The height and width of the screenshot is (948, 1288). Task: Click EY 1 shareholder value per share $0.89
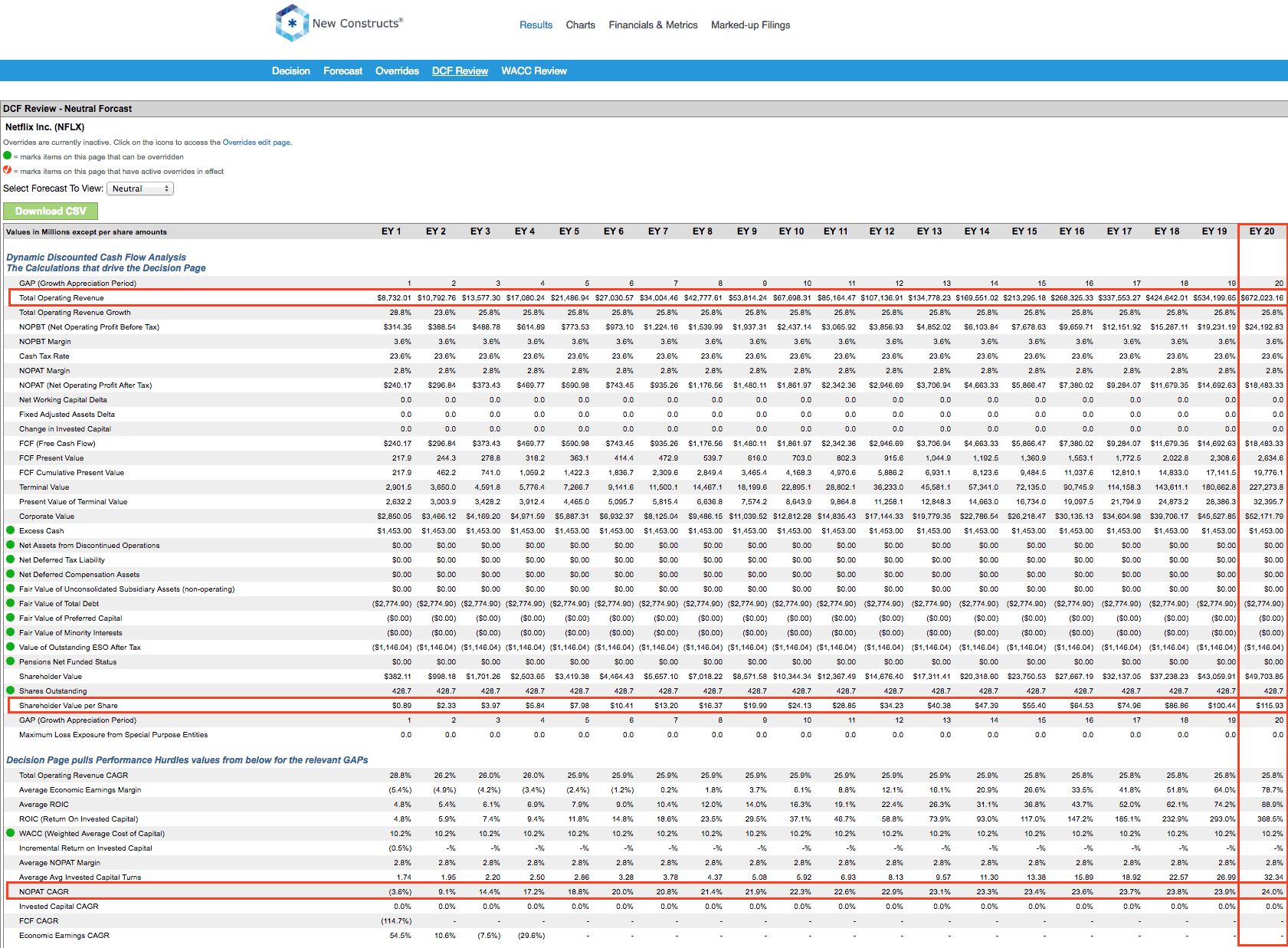(x=401, y=706)
